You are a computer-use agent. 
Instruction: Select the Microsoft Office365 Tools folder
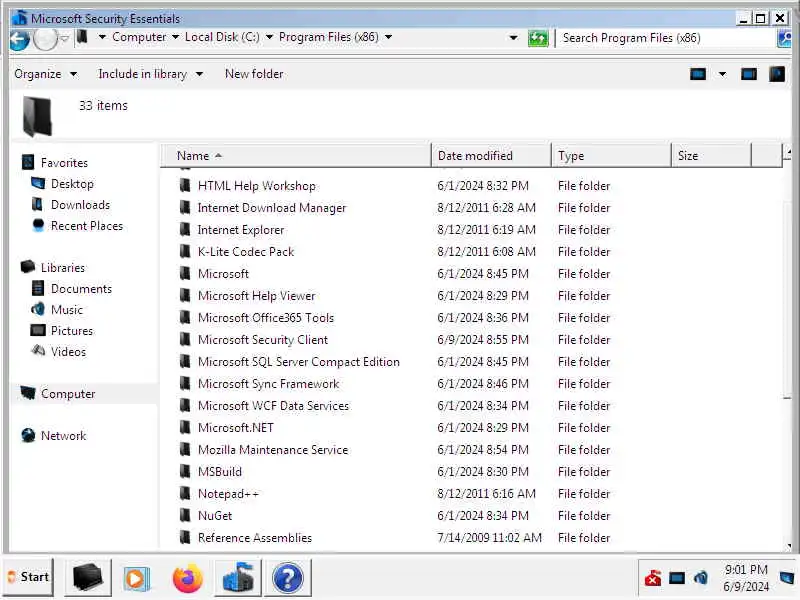[x=266, y=317]
